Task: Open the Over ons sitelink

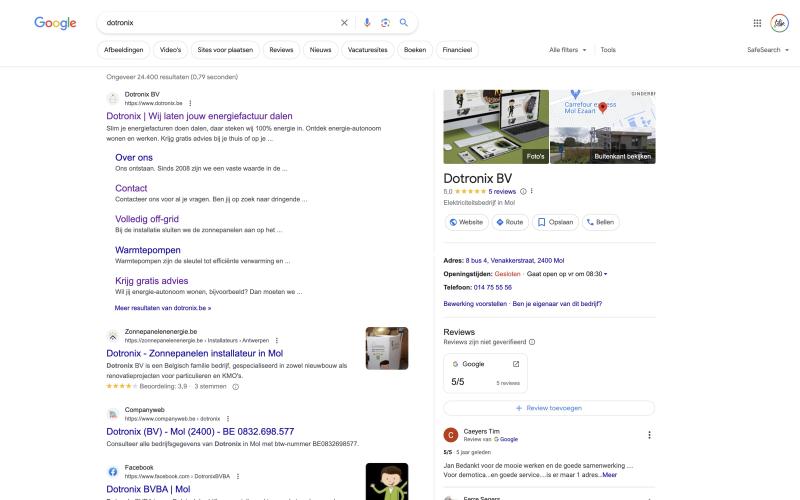Action: click(x=134, y=158)
